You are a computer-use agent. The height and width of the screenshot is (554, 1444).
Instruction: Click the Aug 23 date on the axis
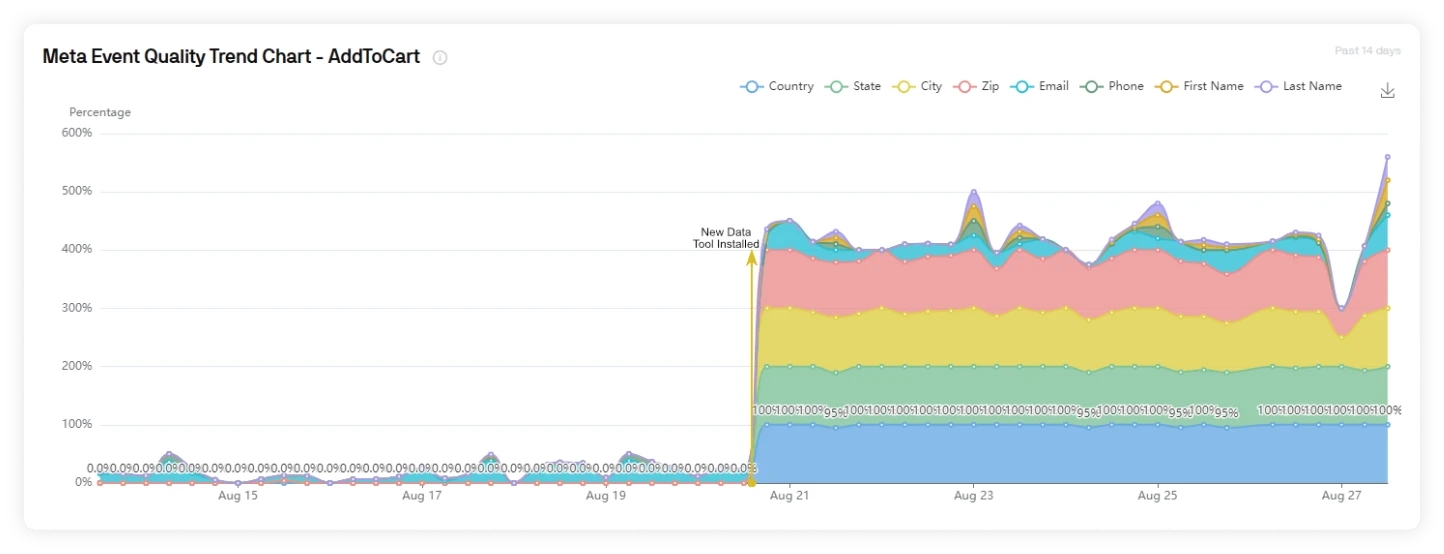coord(973,496)
